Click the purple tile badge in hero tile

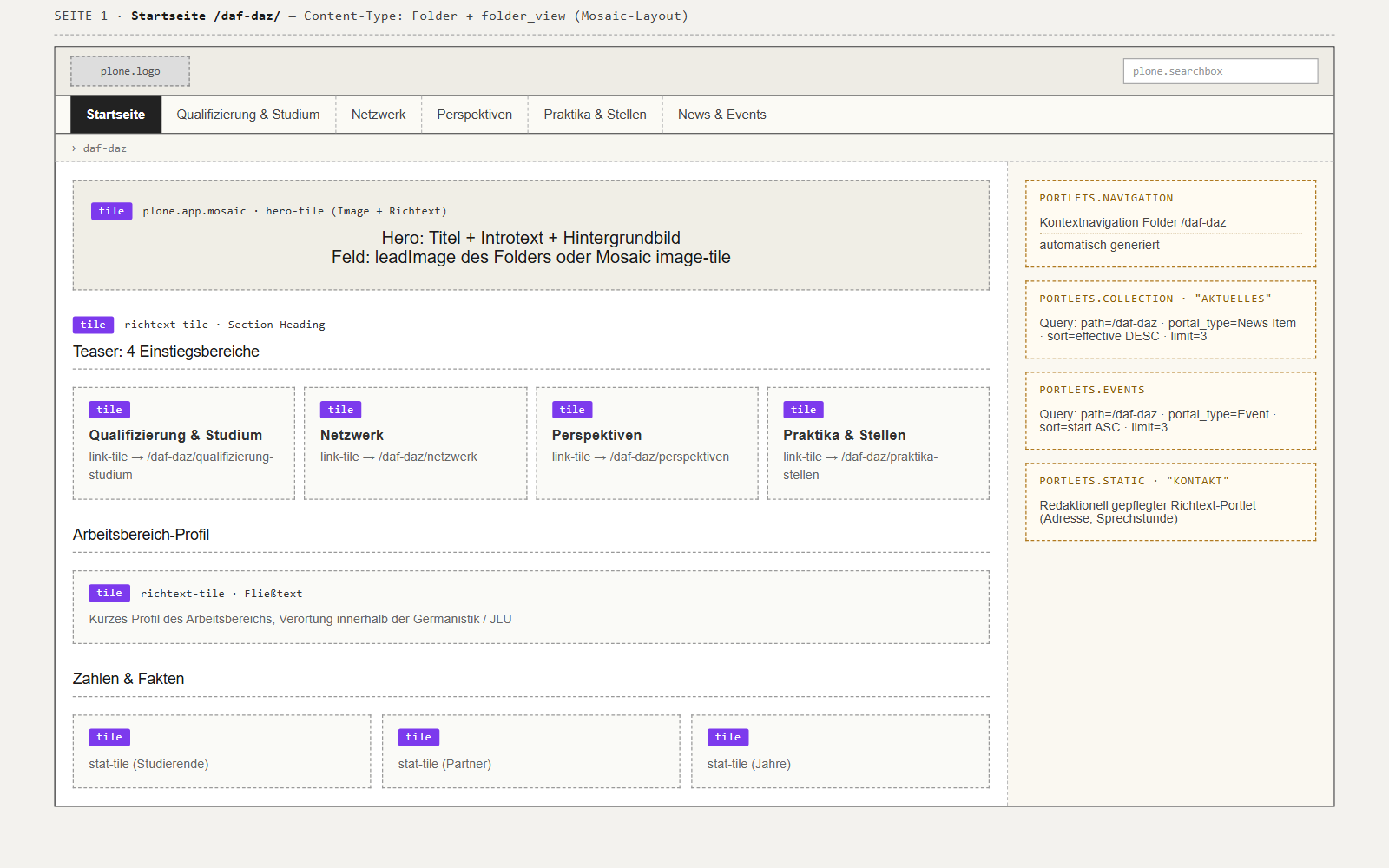point(112,211)
